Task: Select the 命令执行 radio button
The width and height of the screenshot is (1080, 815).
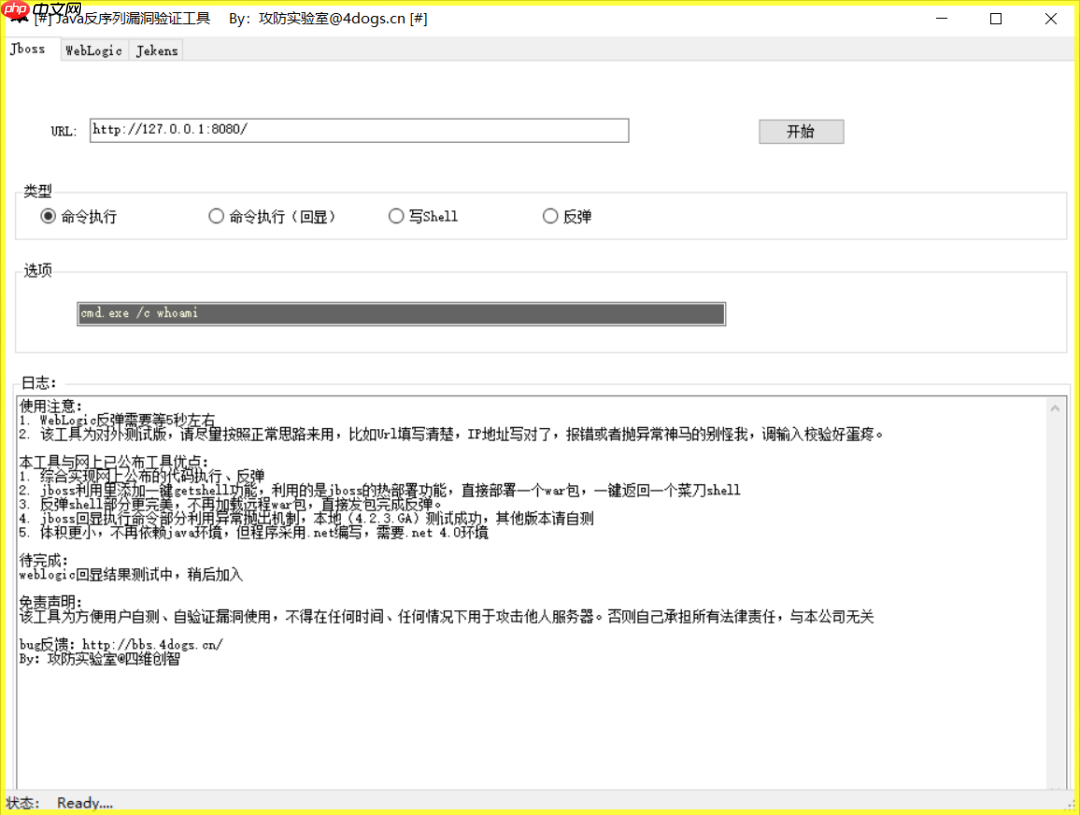Action: [x=47, y=215]
